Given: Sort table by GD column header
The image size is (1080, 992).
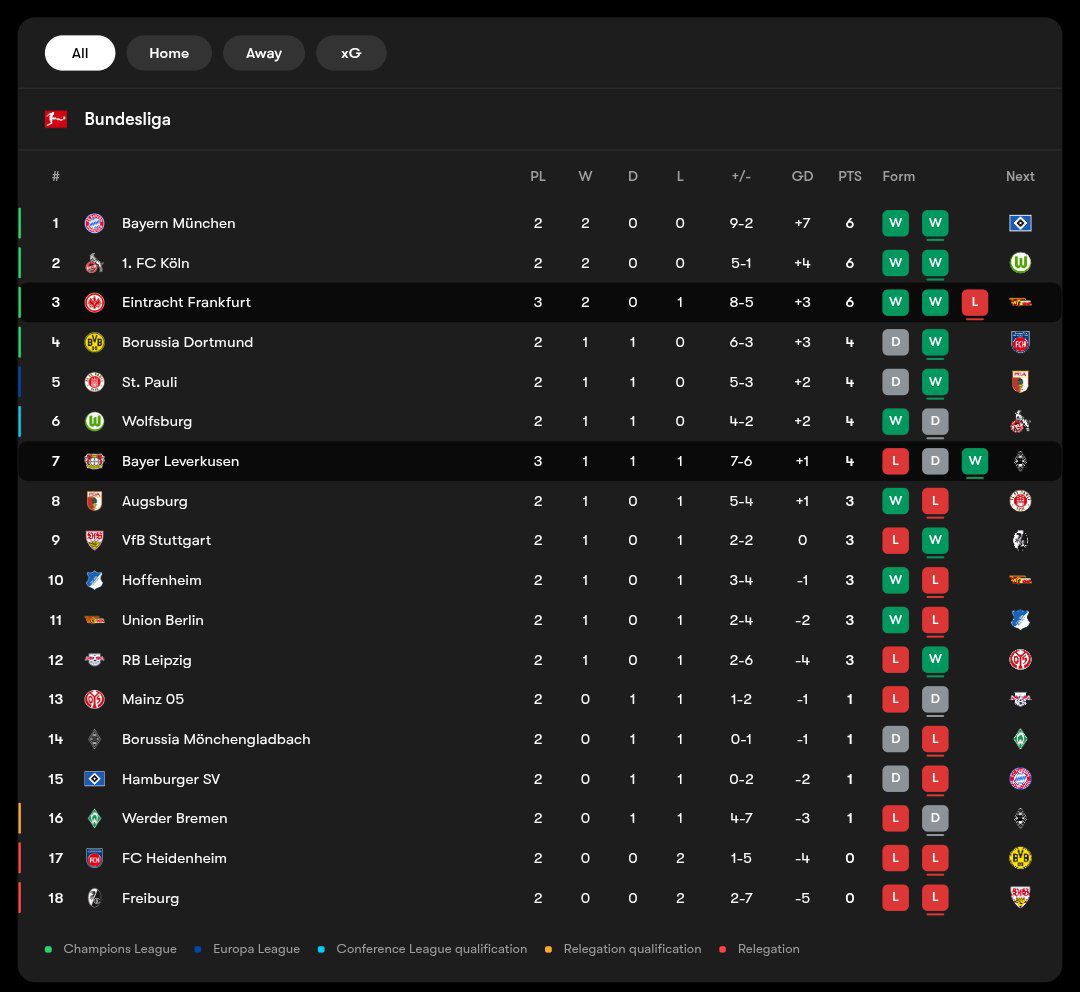Looking at the screenshot, I should [x=802, y=176].
